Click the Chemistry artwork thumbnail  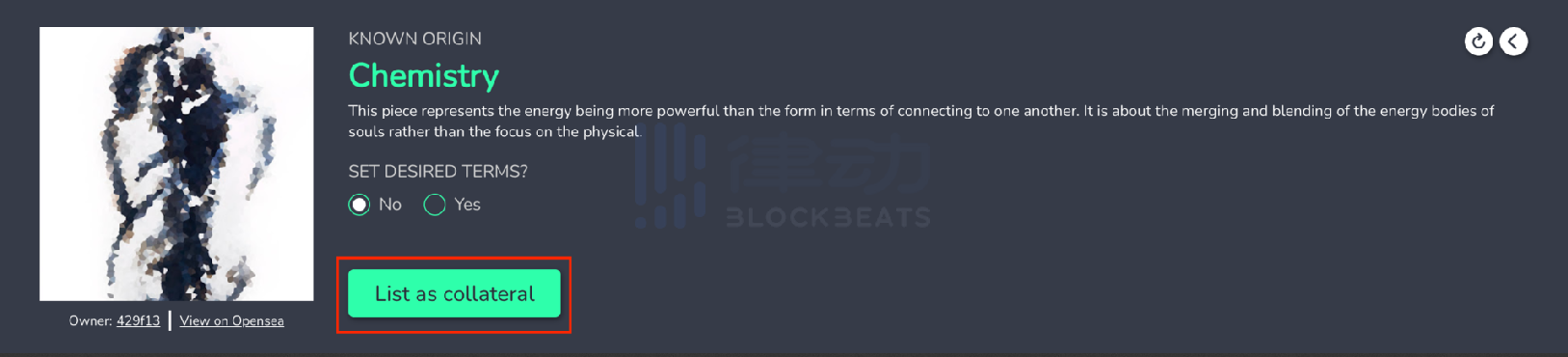tap(176, 164)
